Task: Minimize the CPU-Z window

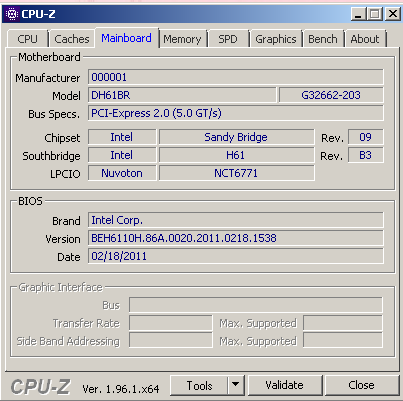Action: tap(359, 14)
